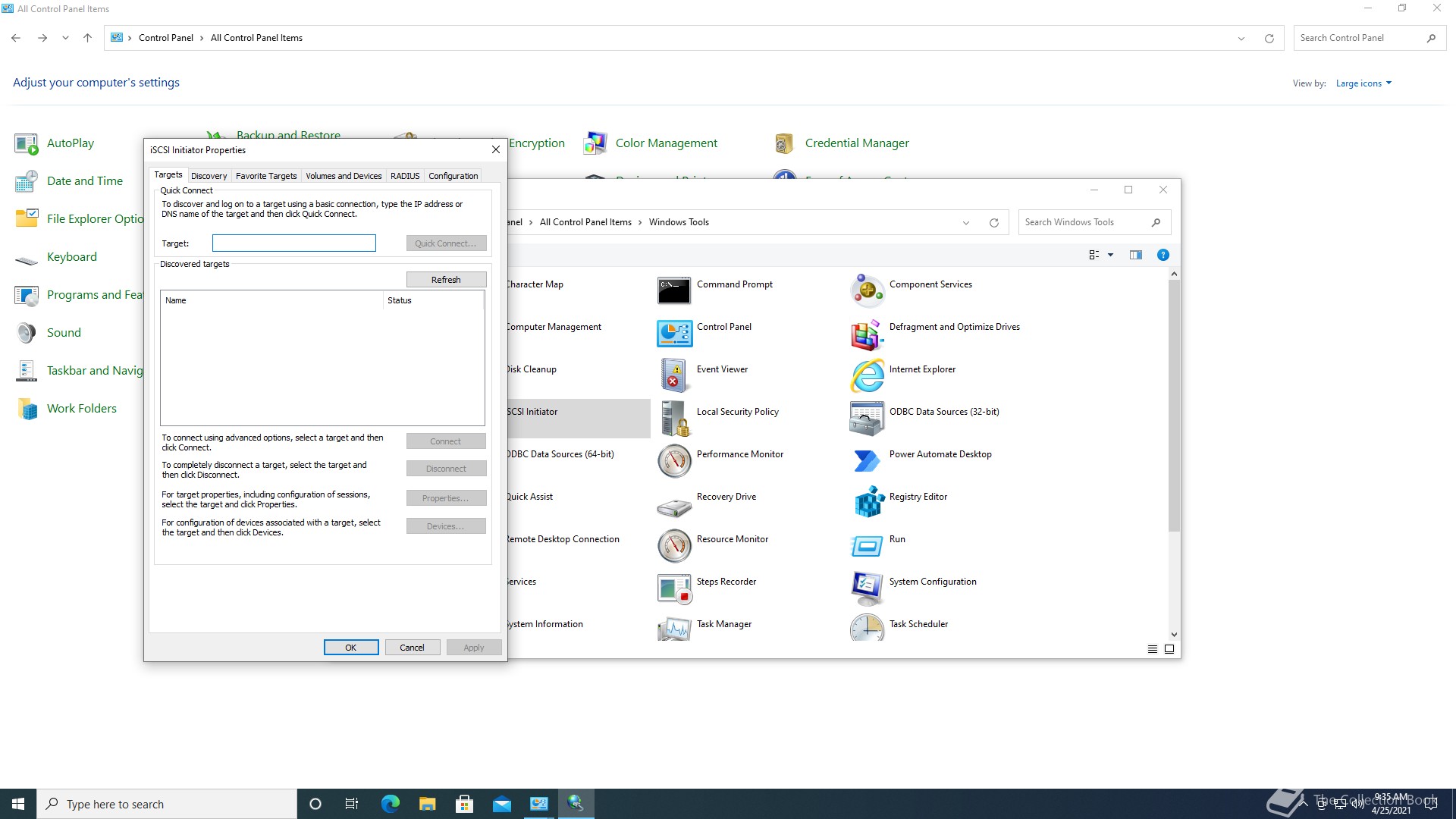
Task: Switch to RADIUS tab
Action: 405,176
